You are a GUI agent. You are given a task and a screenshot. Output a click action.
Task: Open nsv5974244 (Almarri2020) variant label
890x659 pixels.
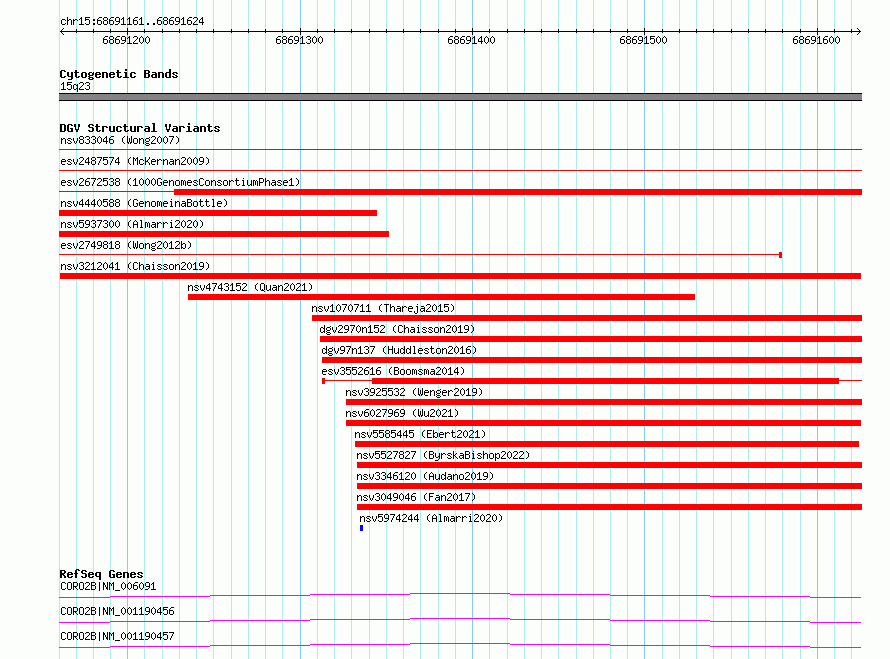point(431,518)
